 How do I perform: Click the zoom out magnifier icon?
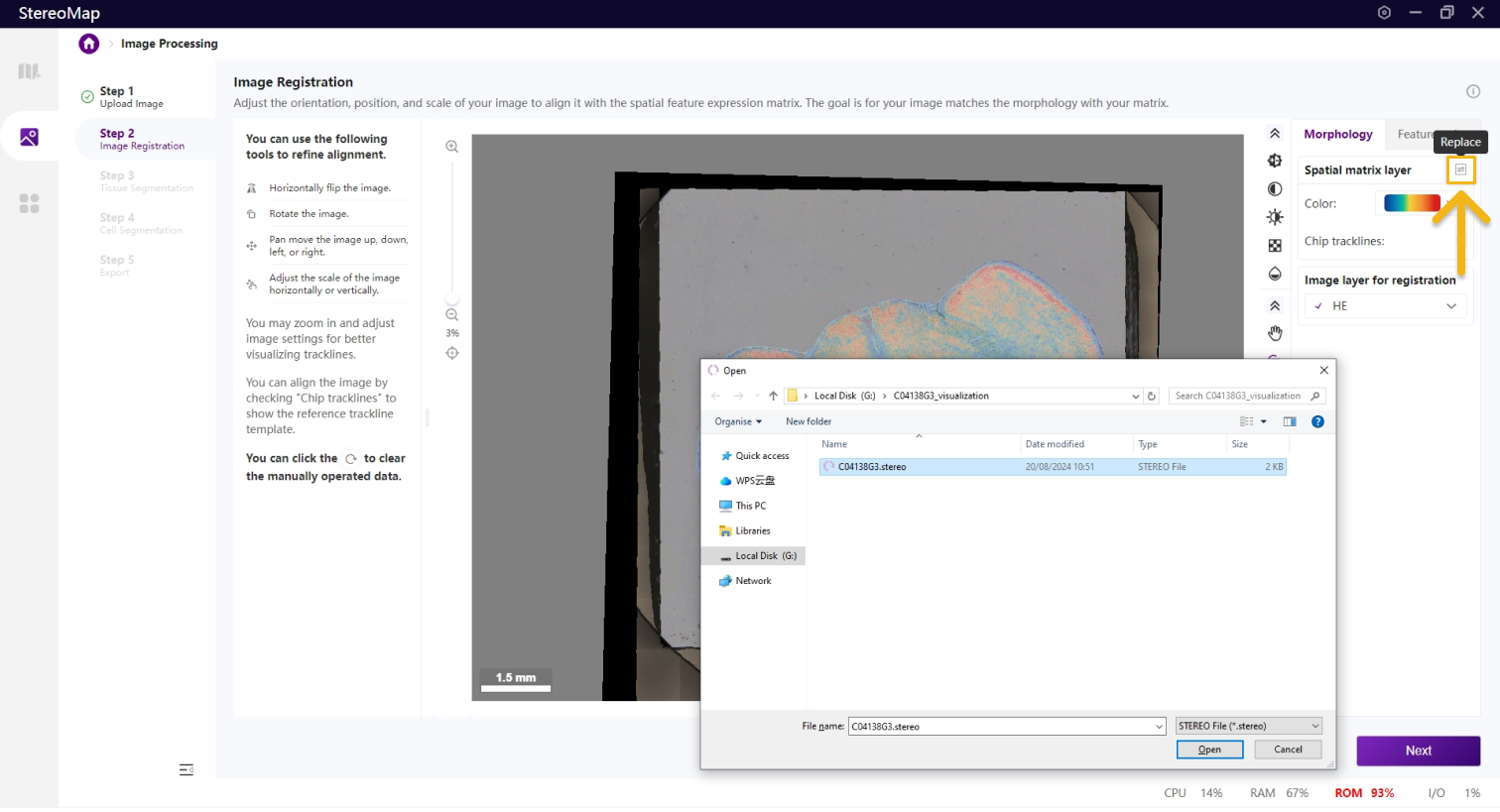click(x=452, y=315)
